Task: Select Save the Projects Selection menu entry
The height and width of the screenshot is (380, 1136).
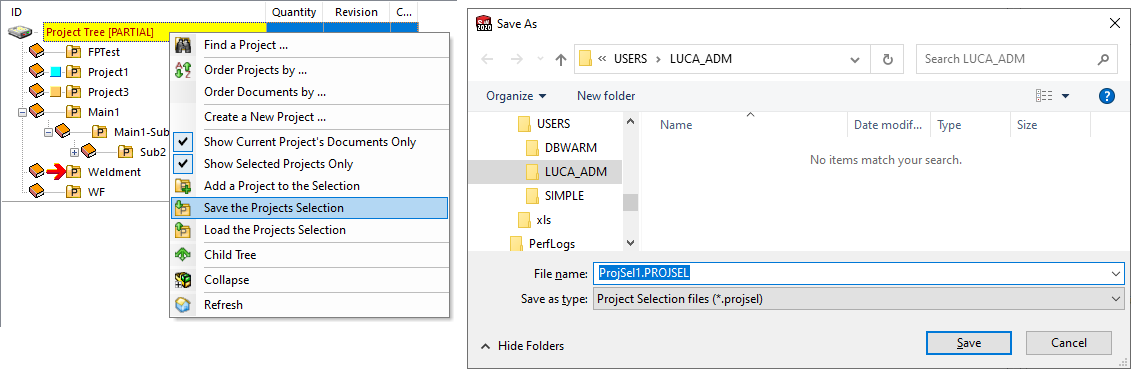Action: [309, 208]
